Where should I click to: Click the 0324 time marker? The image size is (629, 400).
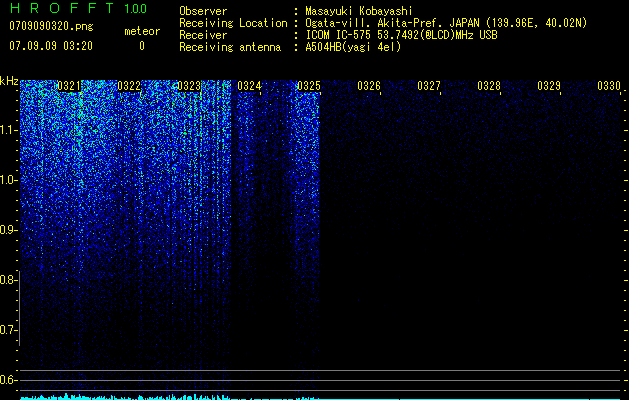pos(249,86)
